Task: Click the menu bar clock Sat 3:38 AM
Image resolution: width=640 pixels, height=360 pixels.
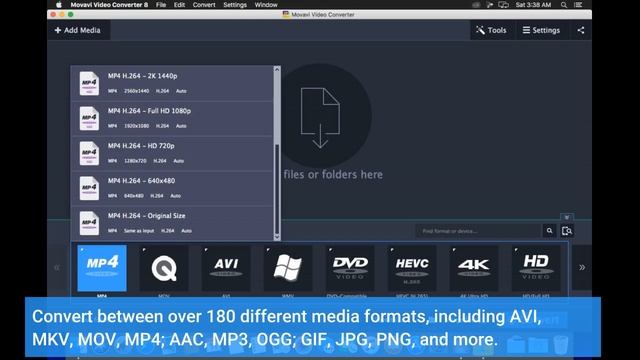Action: [533, 5]
